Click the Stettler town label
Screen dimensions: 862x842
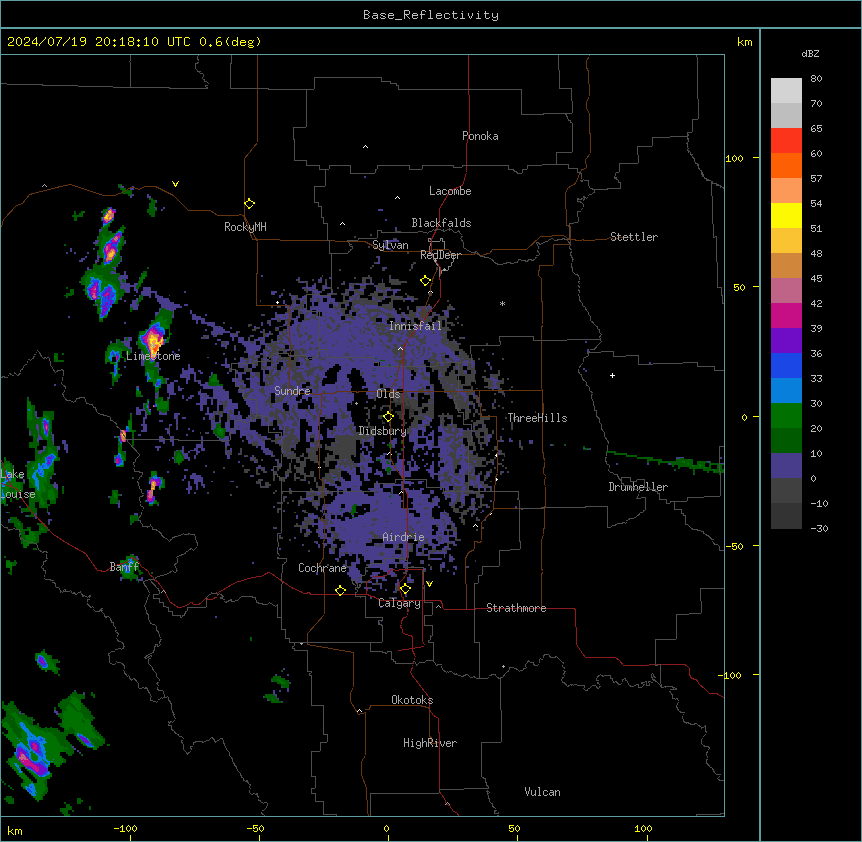633,237
